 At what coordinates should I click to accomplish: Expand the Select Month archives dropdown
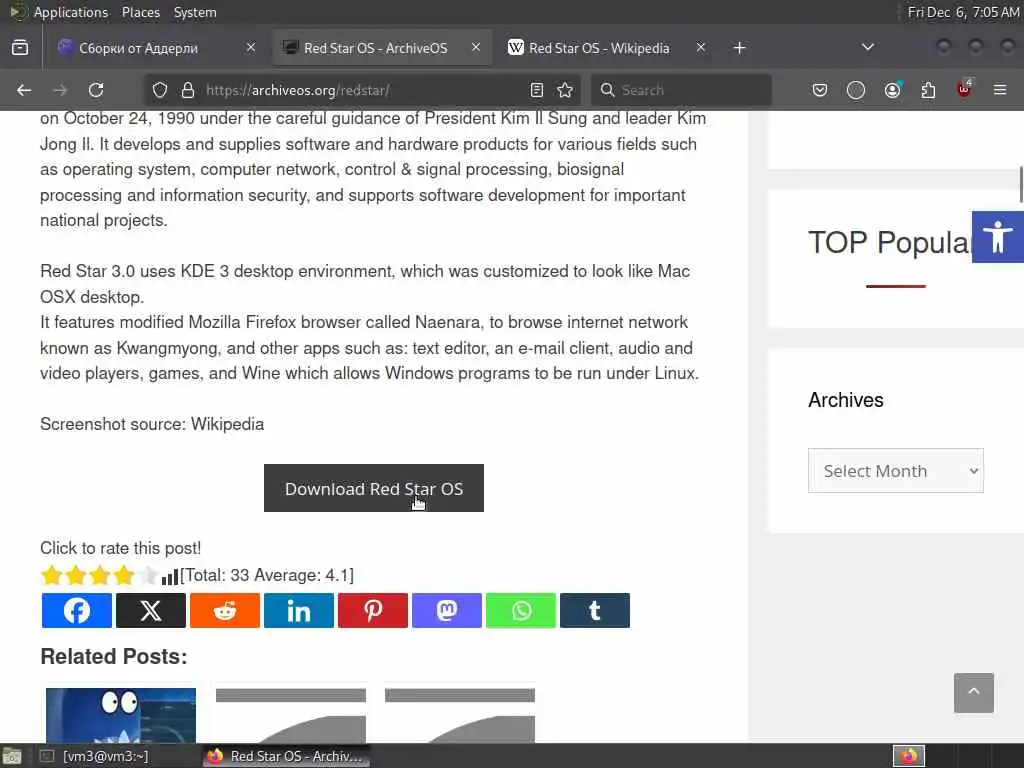(x=895, y=470)
